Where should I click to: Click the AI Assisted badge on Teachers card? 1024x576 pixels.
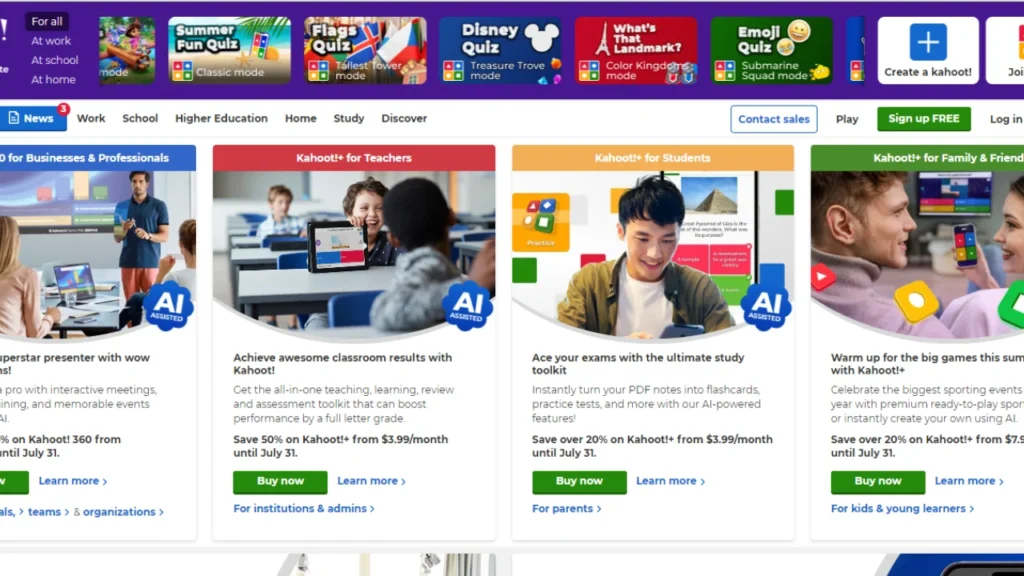(467, 306)
